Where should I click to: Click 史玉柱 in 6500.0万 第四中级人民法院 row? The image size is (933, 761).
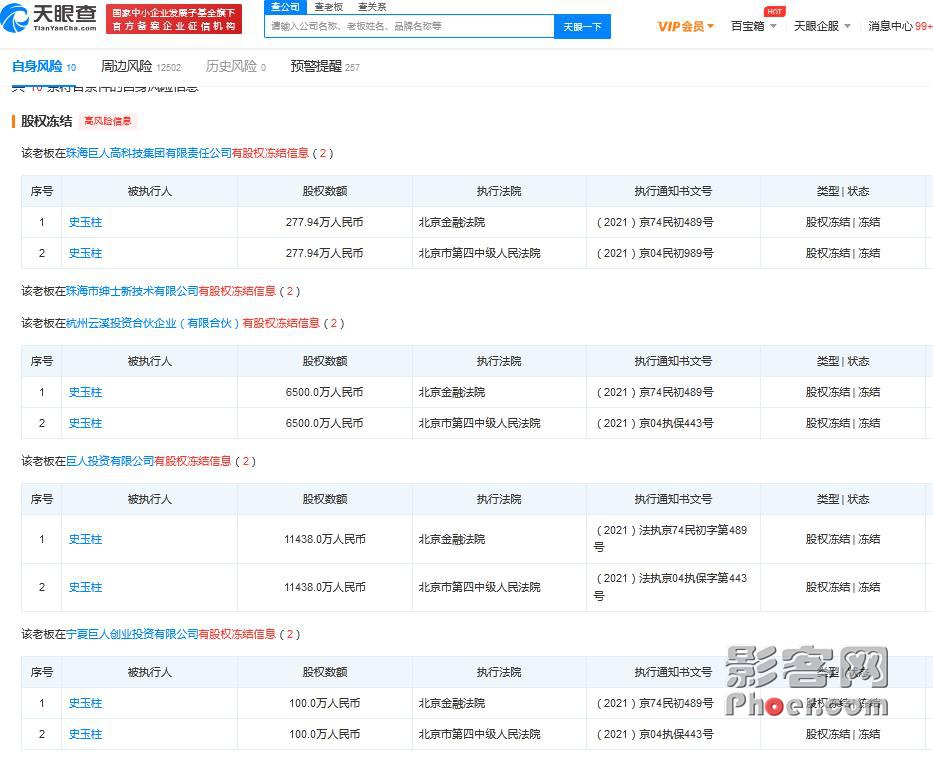point(86,424)
